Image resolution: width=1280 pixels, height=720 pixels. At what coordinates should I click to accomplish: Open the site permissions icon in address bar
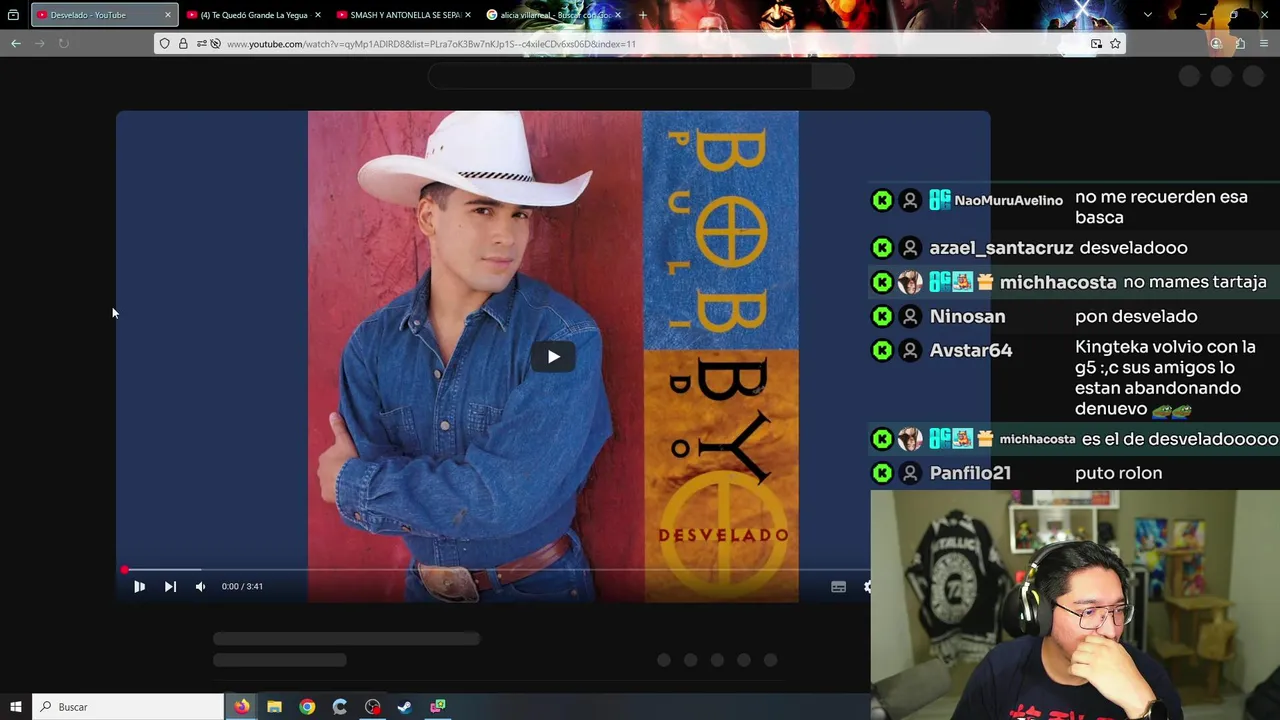201,44
